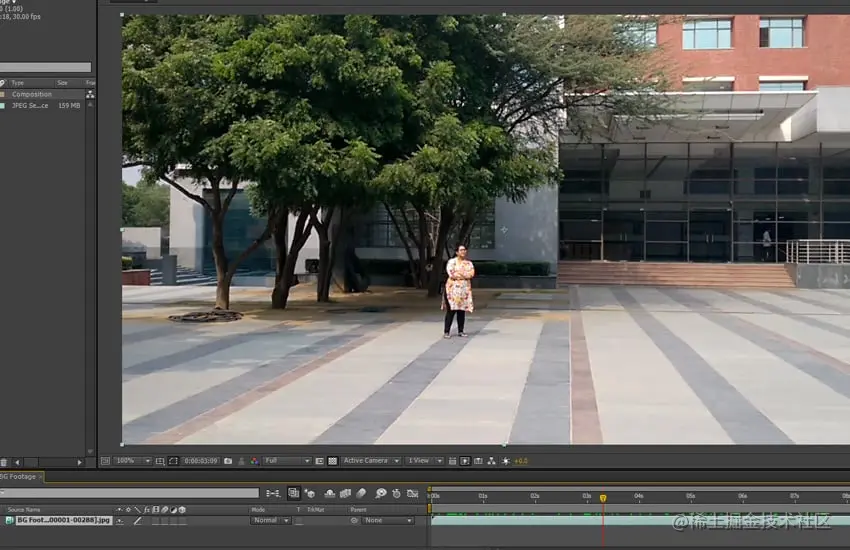Click 01s mark on time ruler

point(483,496)
